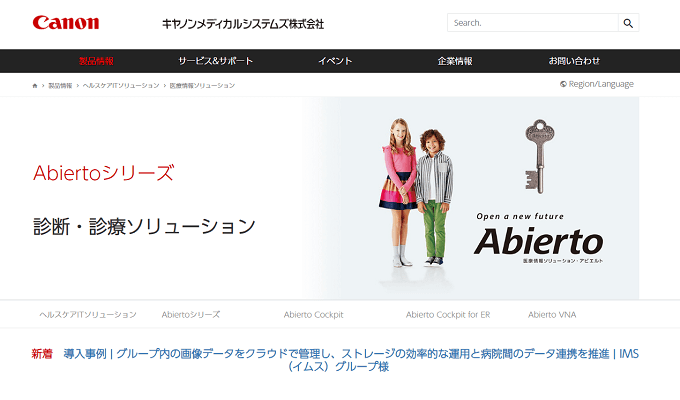Viewport: 680px width, 400px height.
Task: Click the home icon in breadcrumb
Action: [35, 86]
